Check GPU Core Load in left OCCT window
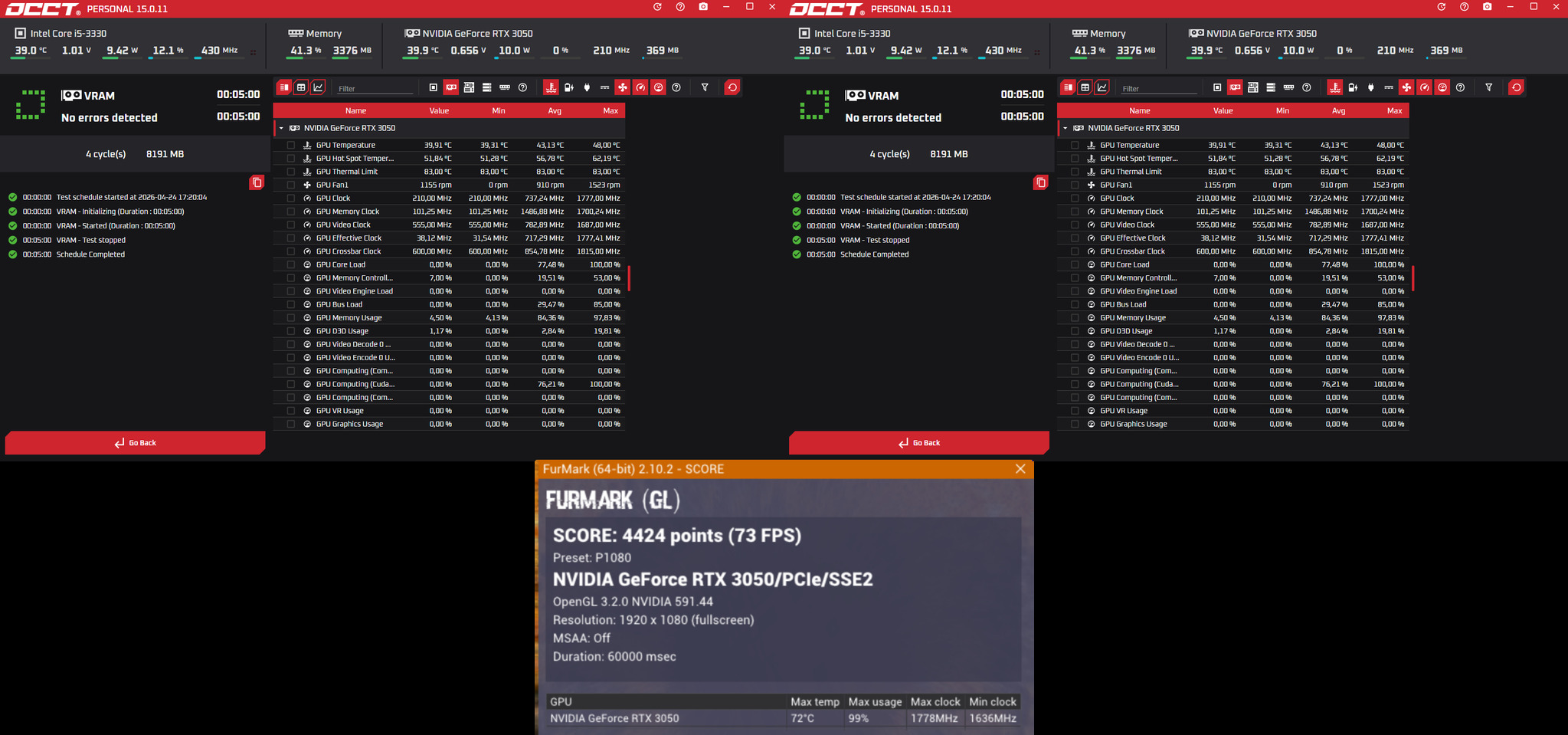The width and height of the screenshot is (1568, 735). coord(291,264)
